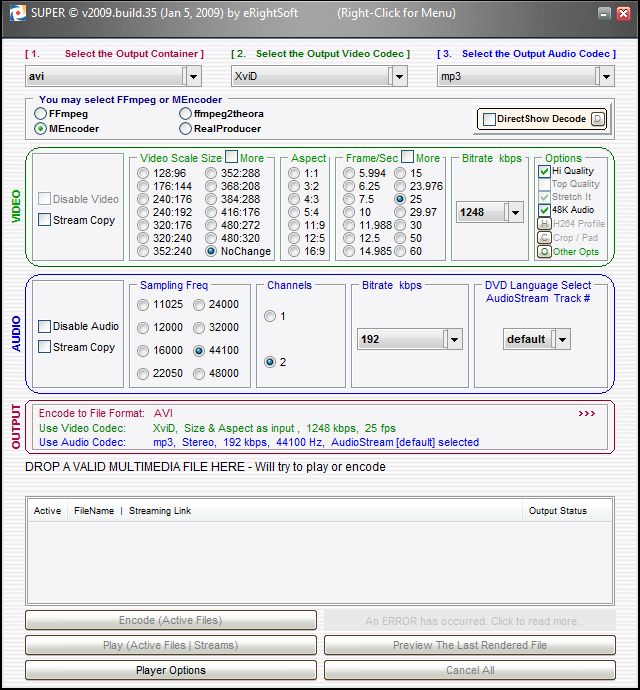Check audio Stream Copy box
Image resolution: width=640 pixels, height=690 pixels.
click(44, 347)
